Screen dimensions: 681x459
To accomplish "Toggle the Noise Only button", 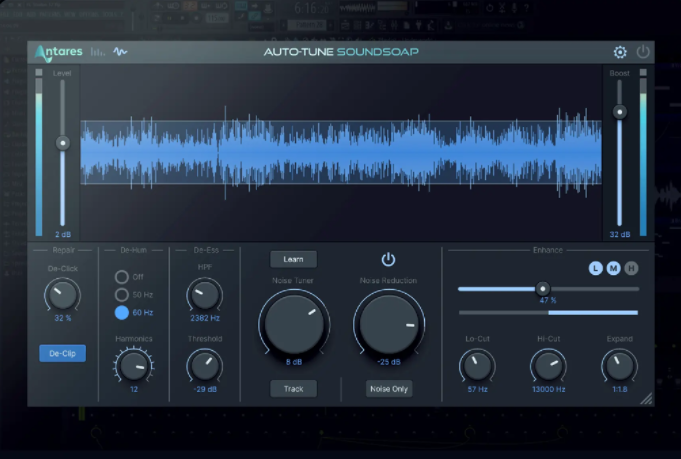I will pos(388,388).
